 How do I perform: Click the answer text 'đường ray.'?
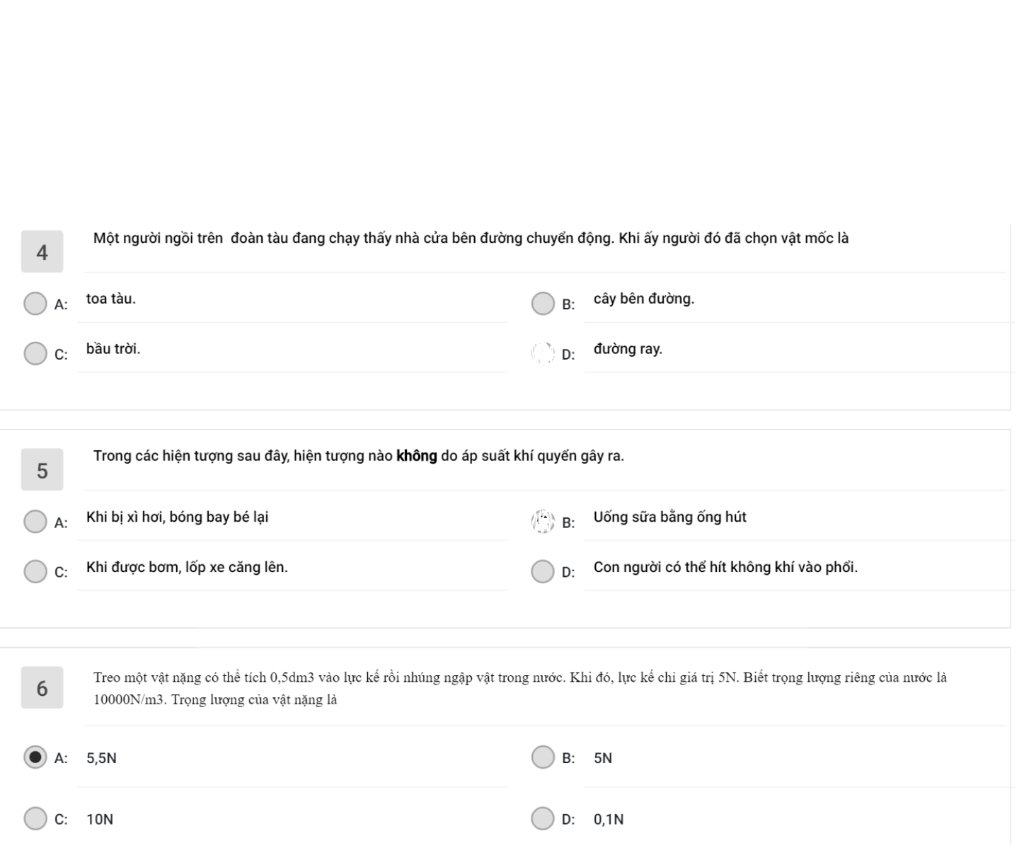628,349
